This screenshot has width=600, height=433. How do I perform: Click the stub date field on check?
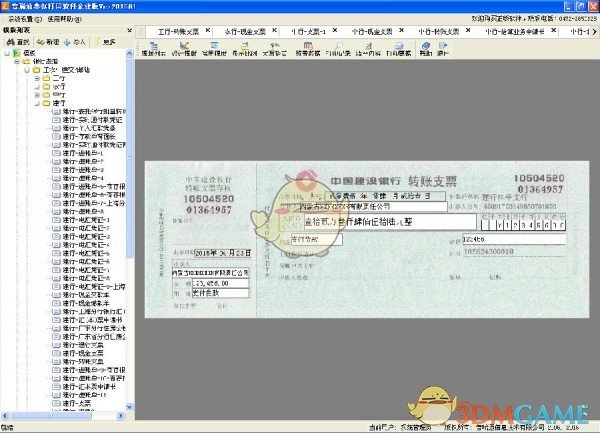(223, 253)
